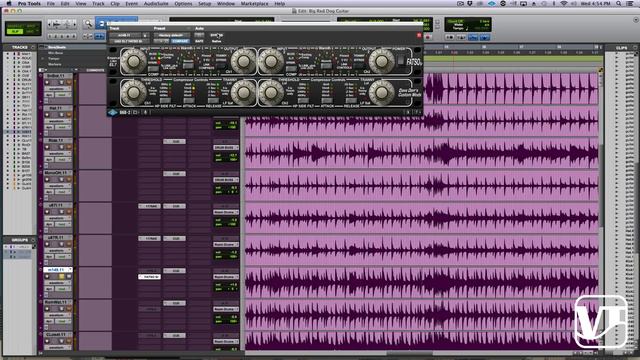Screen dimensions: 640x360
Task: Open the DRUM BUSS output selector on Ride.11
Action: point(226,147)
